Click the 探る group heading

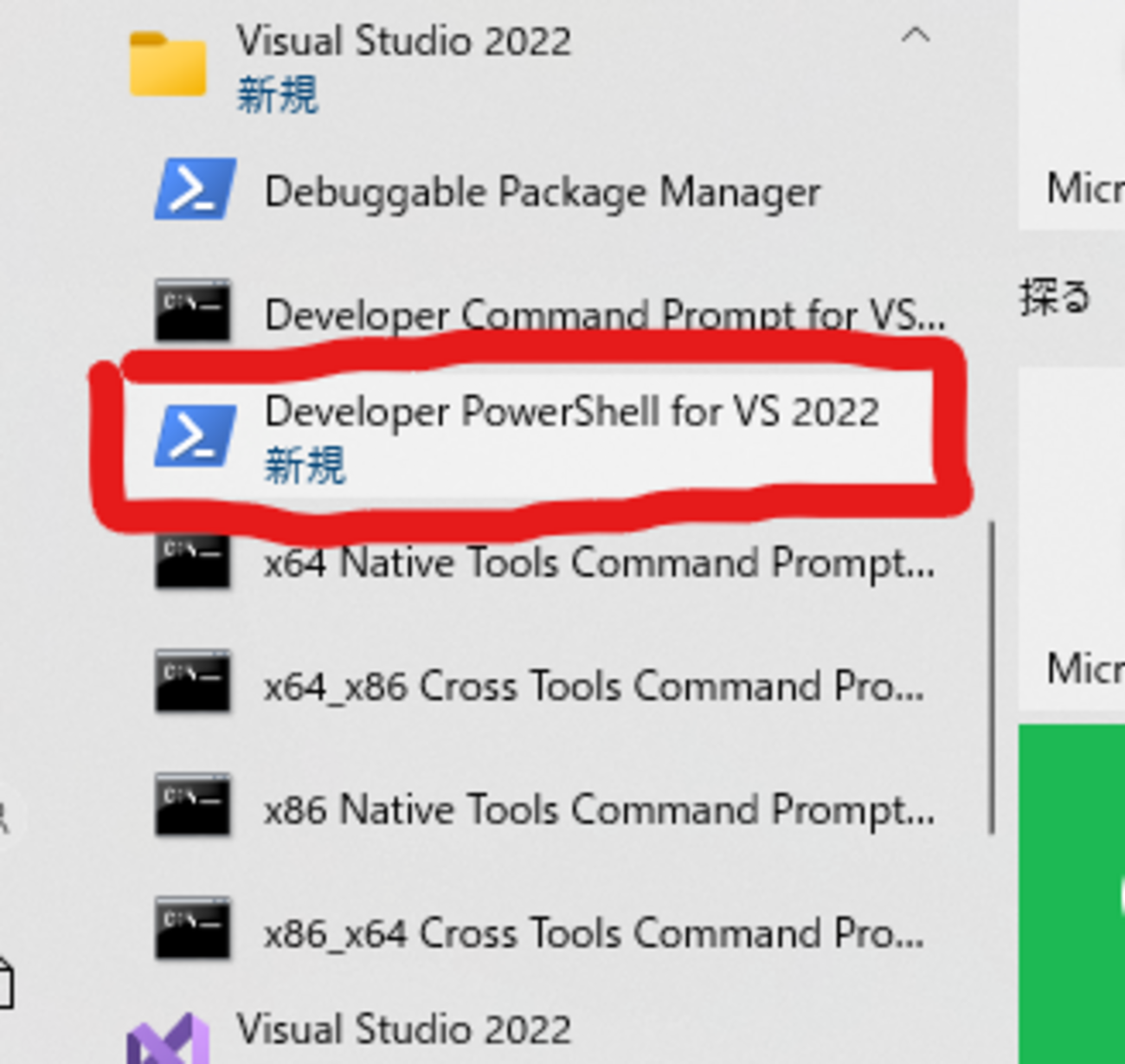(1055, 298)
